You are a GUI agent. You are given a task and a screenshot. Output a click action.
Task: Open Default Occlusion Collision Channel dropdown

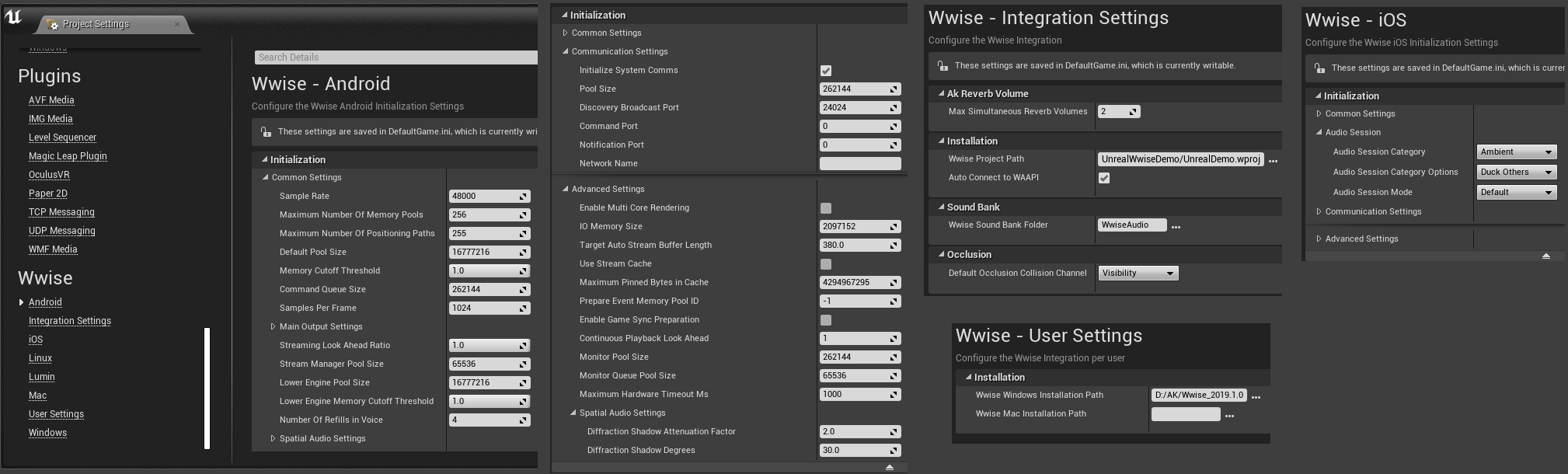click(1138, 274)
